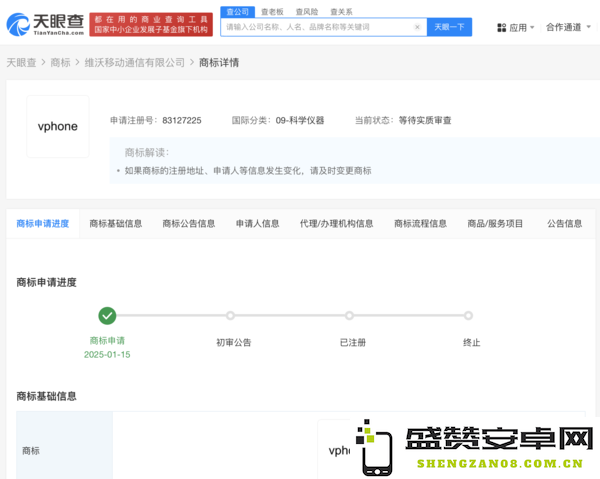Open 维沃移动通信有限公司 breadcrumb link
Viewport: 600px width, 479px height.
135,62
